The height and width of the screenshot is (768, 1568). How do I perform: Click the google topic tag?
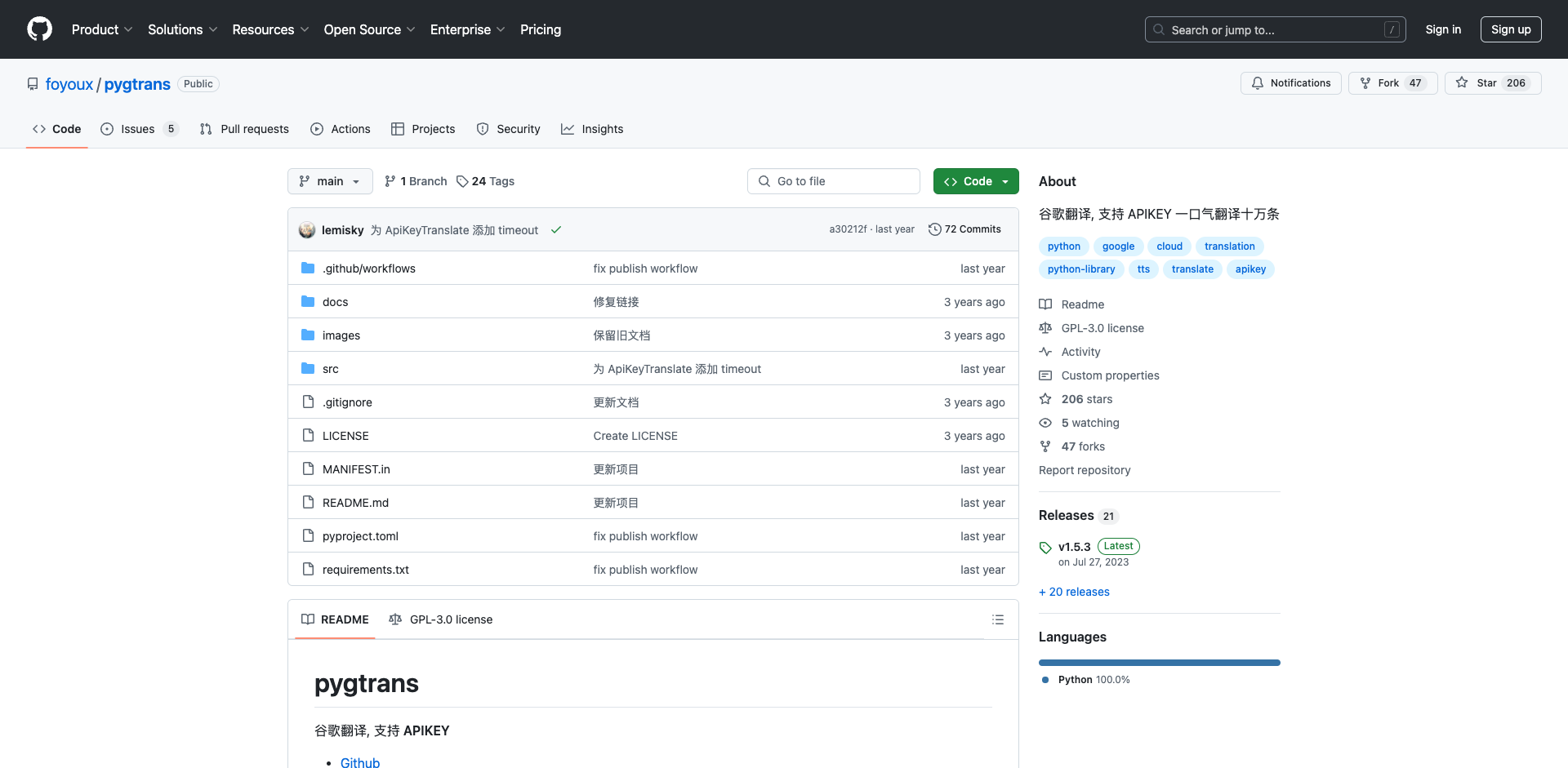1118,246
